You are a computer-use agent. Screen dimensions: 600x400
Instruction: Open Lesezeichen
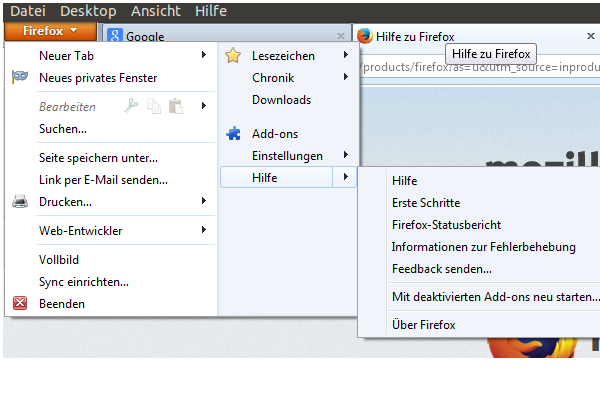coord(283,56)
